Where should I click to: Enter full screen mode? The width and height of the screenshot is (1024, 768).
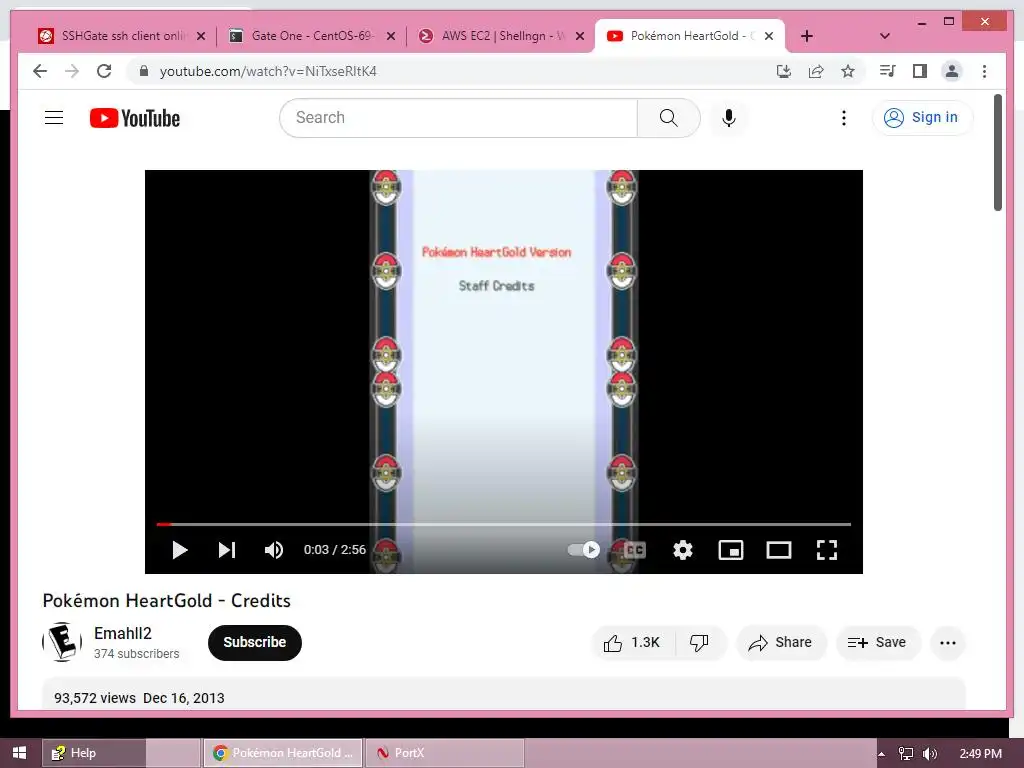pos(827,550)
